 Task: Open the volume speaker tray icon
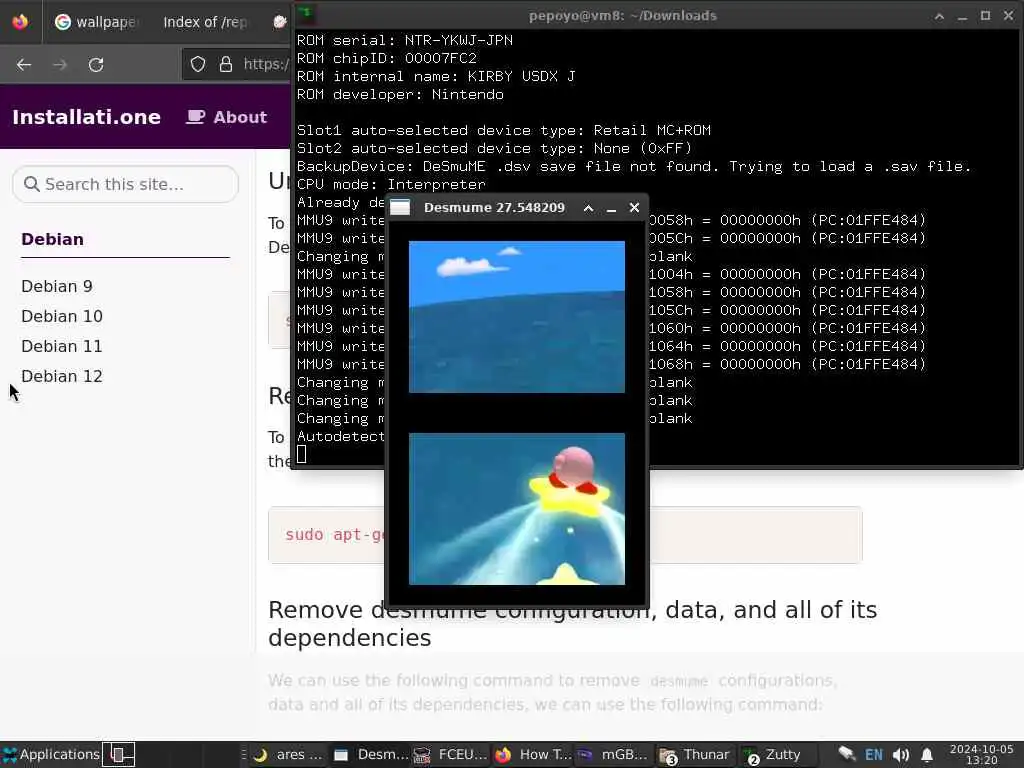click(x=901, y=755)
